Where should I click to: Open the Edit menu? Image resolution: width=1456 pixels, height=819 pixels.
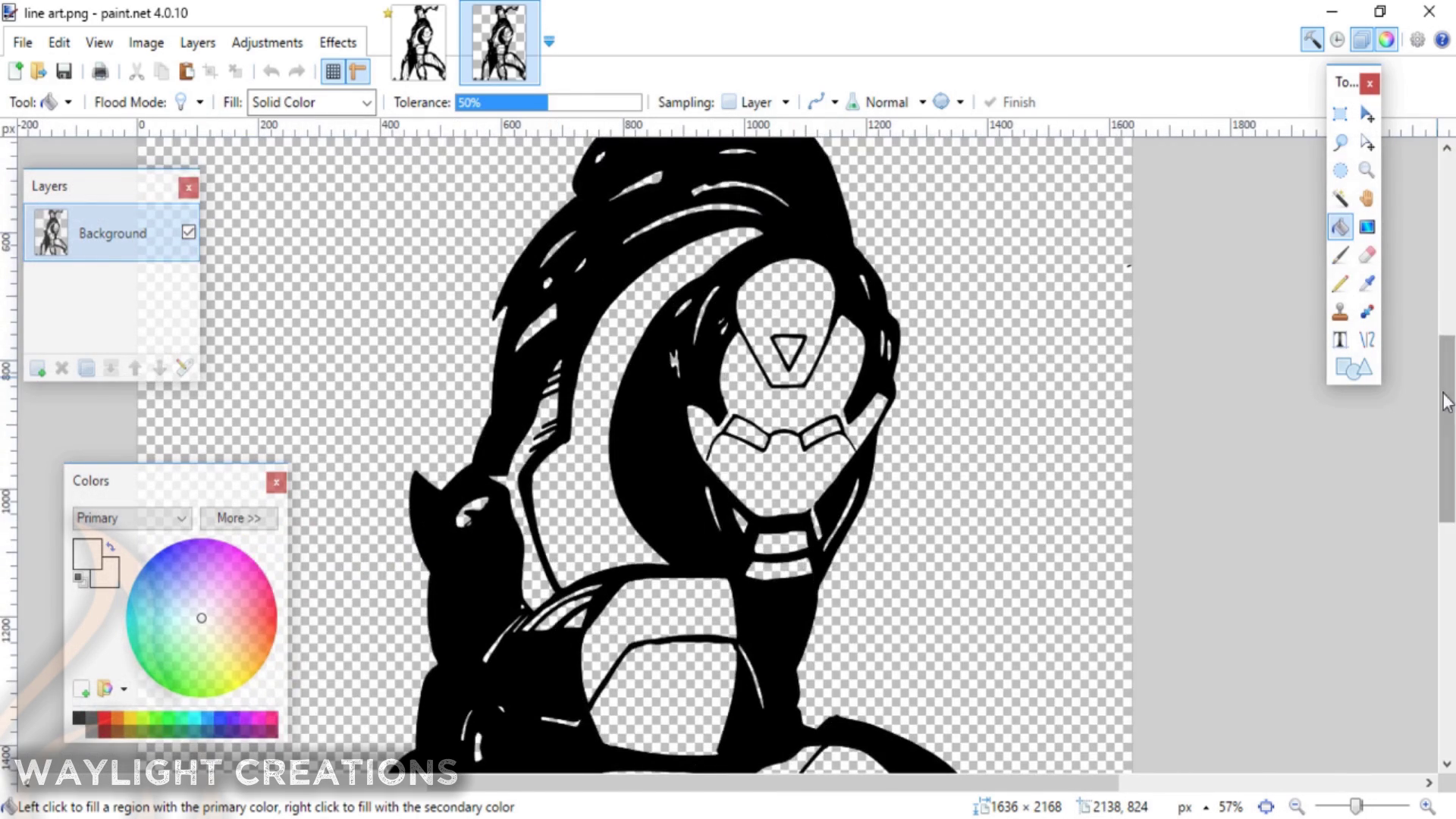click(x=59, y=42)
